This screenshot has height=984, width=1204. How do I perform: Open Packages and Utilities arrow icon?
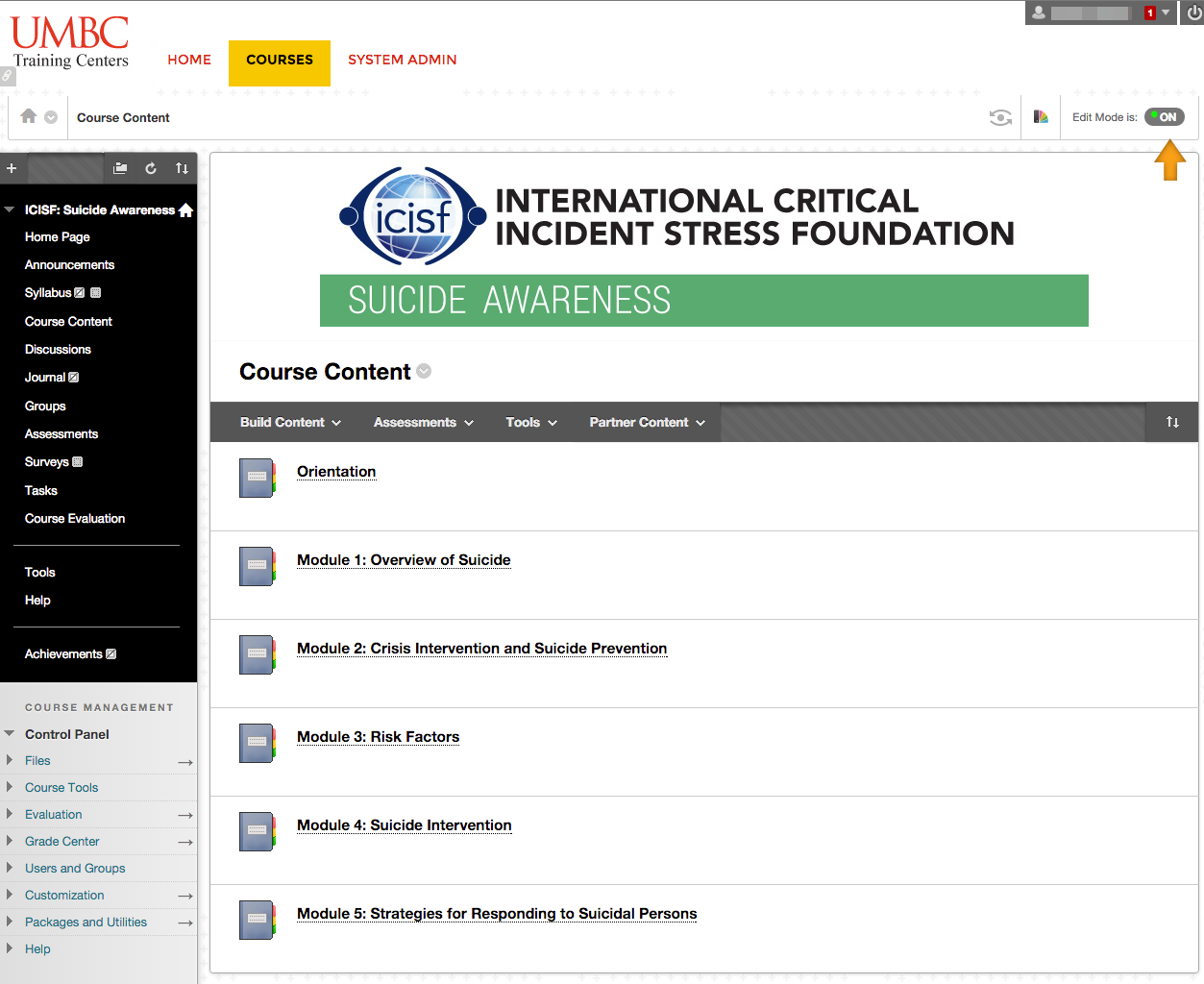pos(185,922)
